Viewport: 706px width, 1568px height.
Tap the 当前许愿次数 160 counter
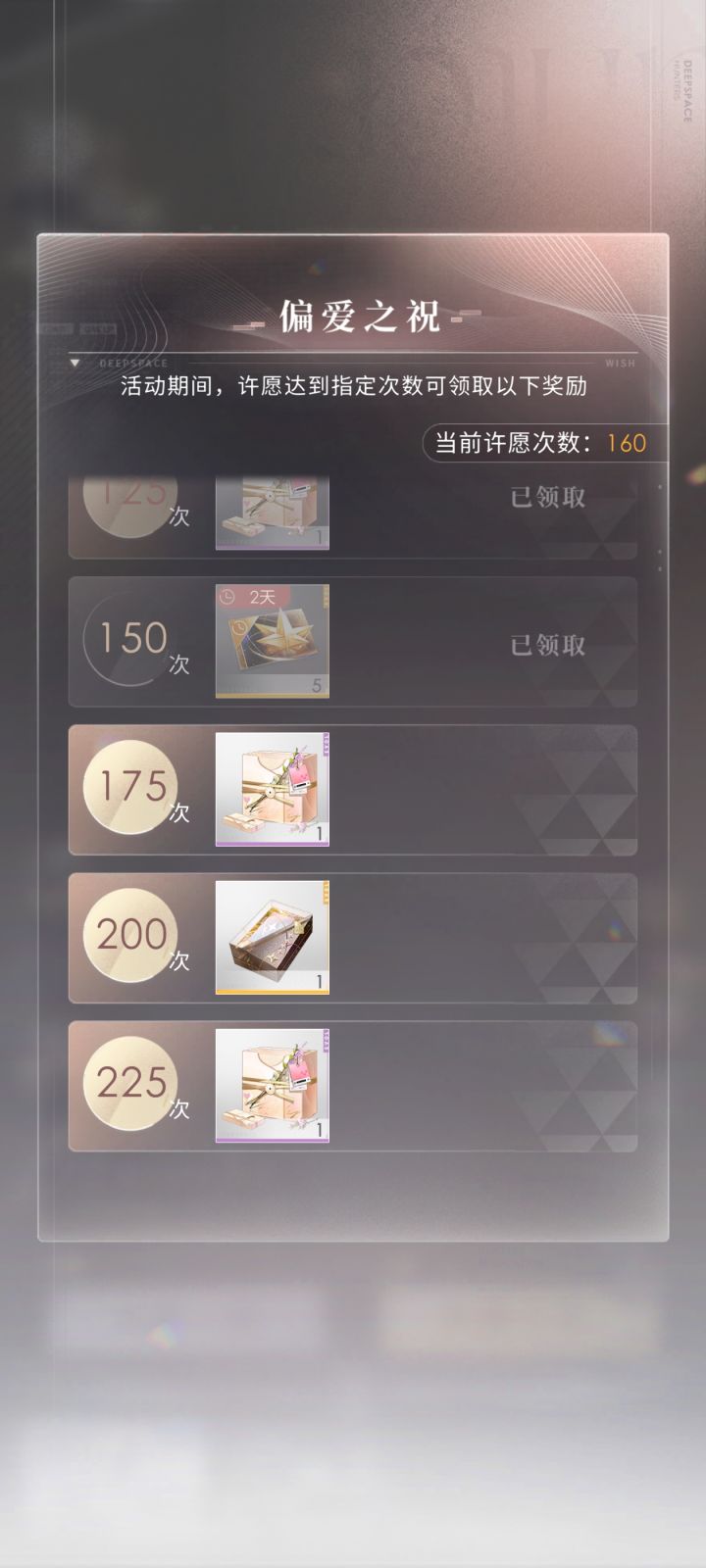pyautogui.click(x=539, y=443)
